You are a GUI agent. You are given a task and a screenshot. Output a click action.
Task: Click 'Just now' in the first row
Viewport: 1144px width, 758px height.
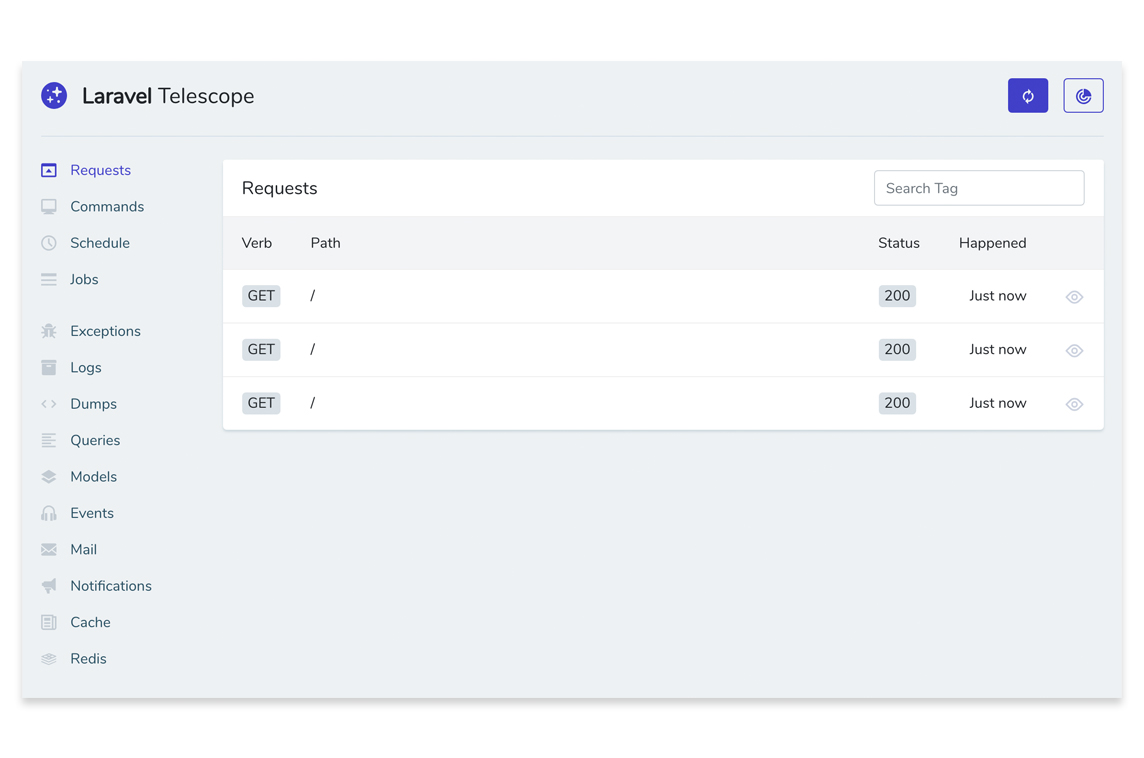(997, 295)
